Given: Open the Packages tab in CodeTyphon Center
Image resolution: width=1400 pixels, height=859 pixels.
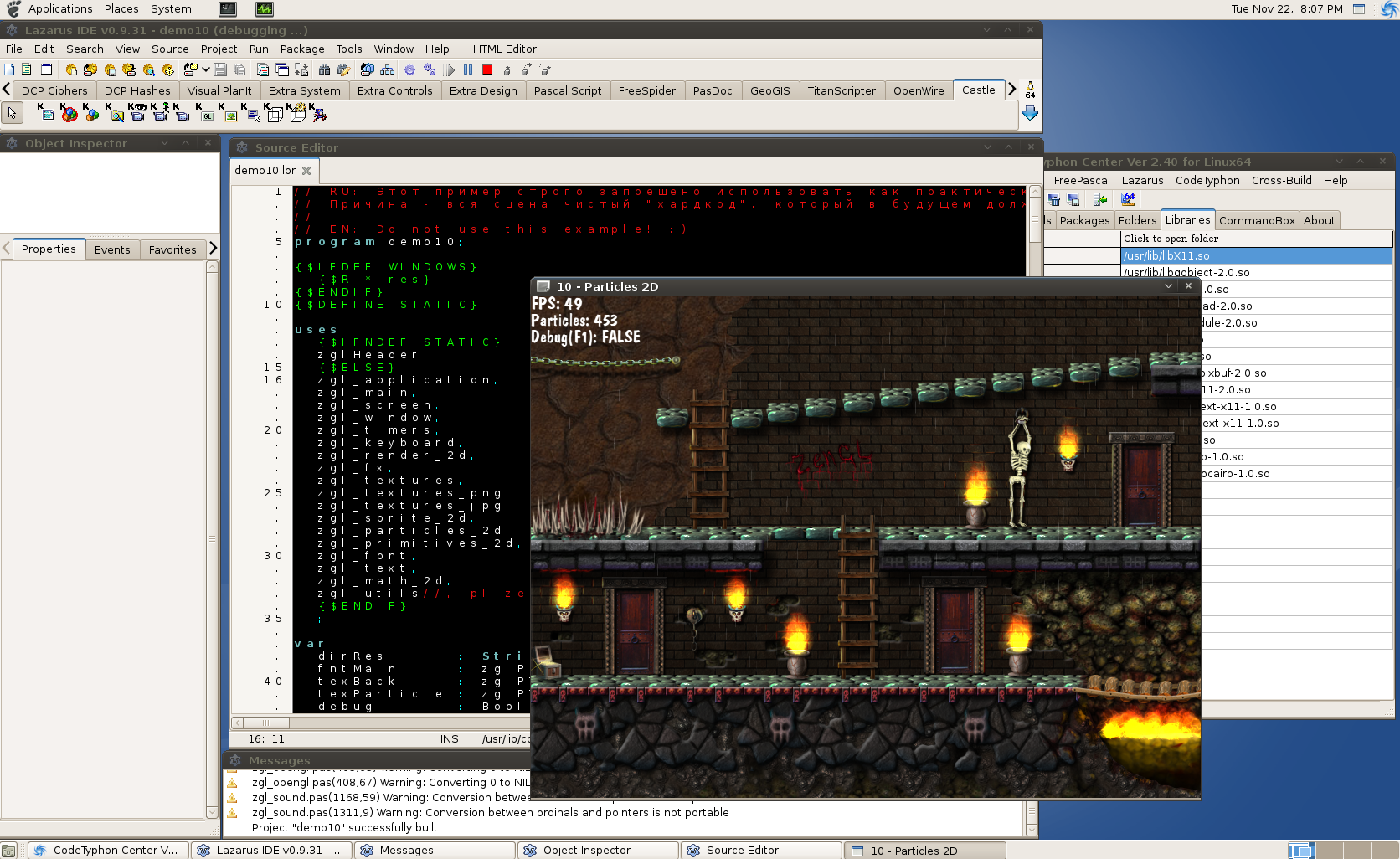Looking at the screenshot, I should point(1084,220).
